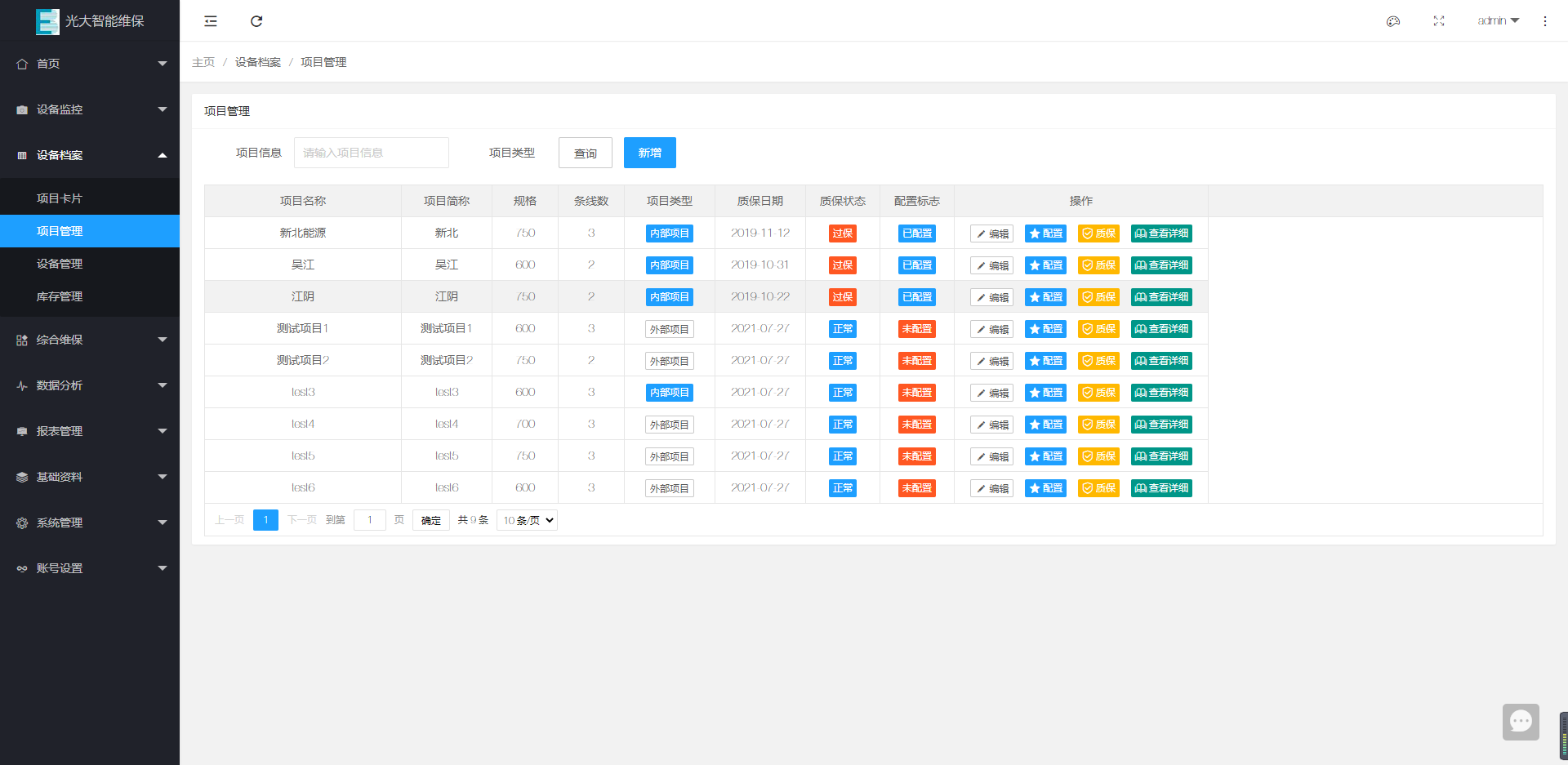Expand the 系统管理 menu arrow

163,523
